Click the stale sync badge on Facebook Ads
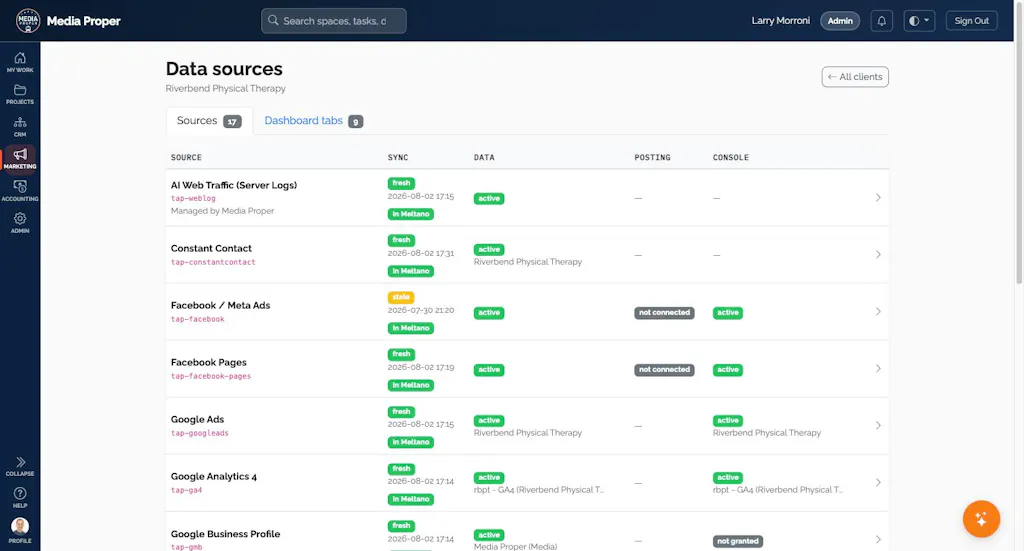The image size is (1024, 551). click(x=401, y=297)
